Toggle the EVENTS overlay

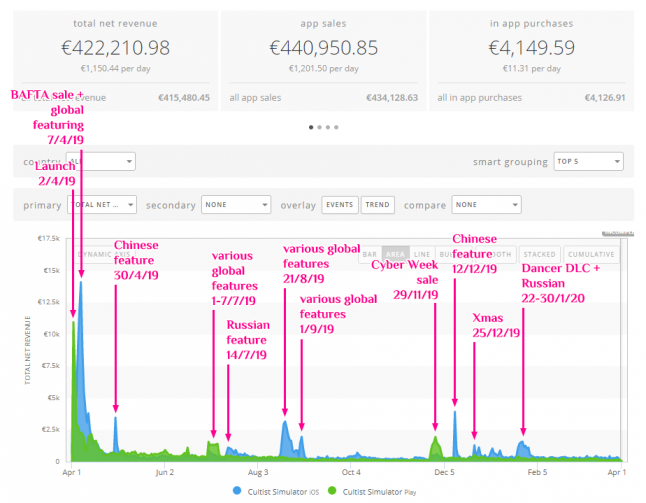pos(339,205)
